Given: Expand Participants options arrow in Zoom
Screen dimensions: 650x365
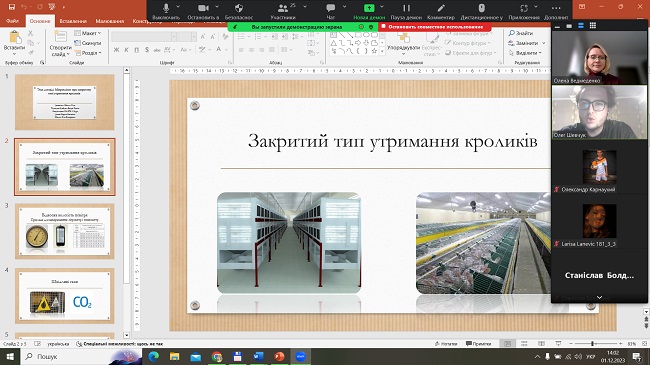Looking at the screenshot, I should tap(305, 7).
